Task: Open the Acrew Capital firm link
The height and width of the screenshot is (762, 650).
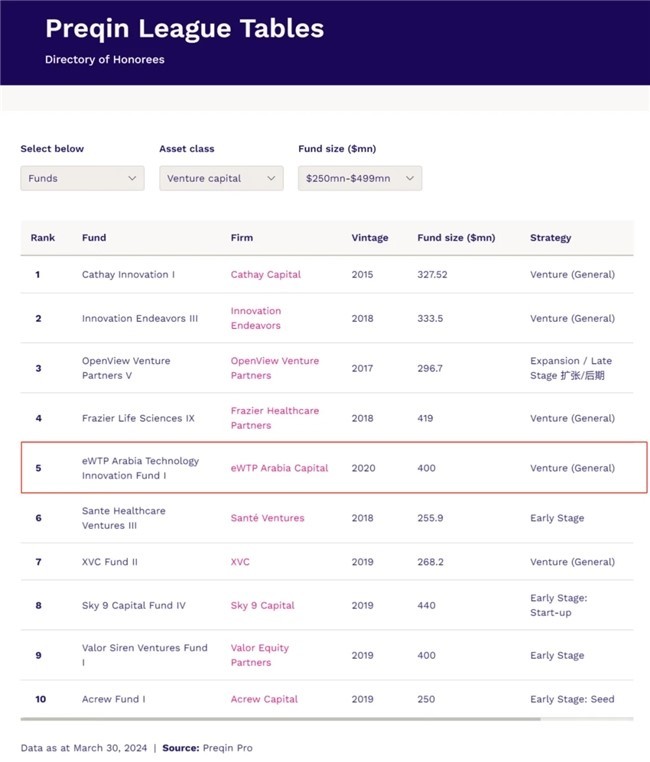Action: pos(265,699)
